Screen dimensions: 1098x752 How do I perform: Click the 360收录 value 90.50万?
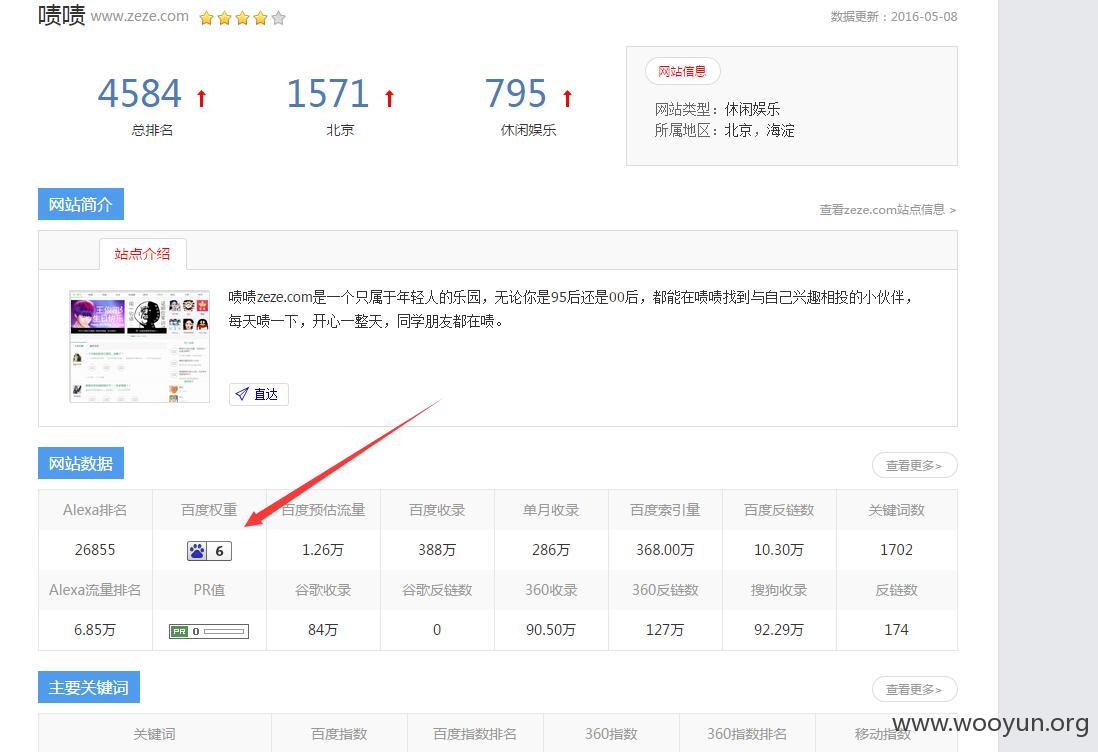pyautogui.click(x=551, y=629)
